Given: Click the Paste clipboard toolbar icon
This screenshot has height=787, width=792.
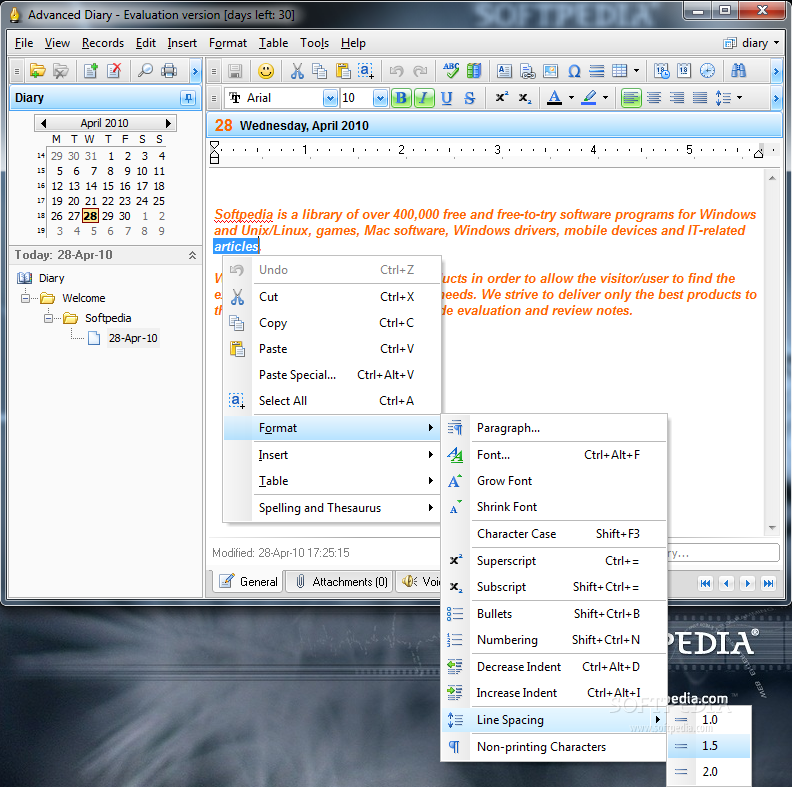Looking at the screenshot, I should click(x=343, y=71).
